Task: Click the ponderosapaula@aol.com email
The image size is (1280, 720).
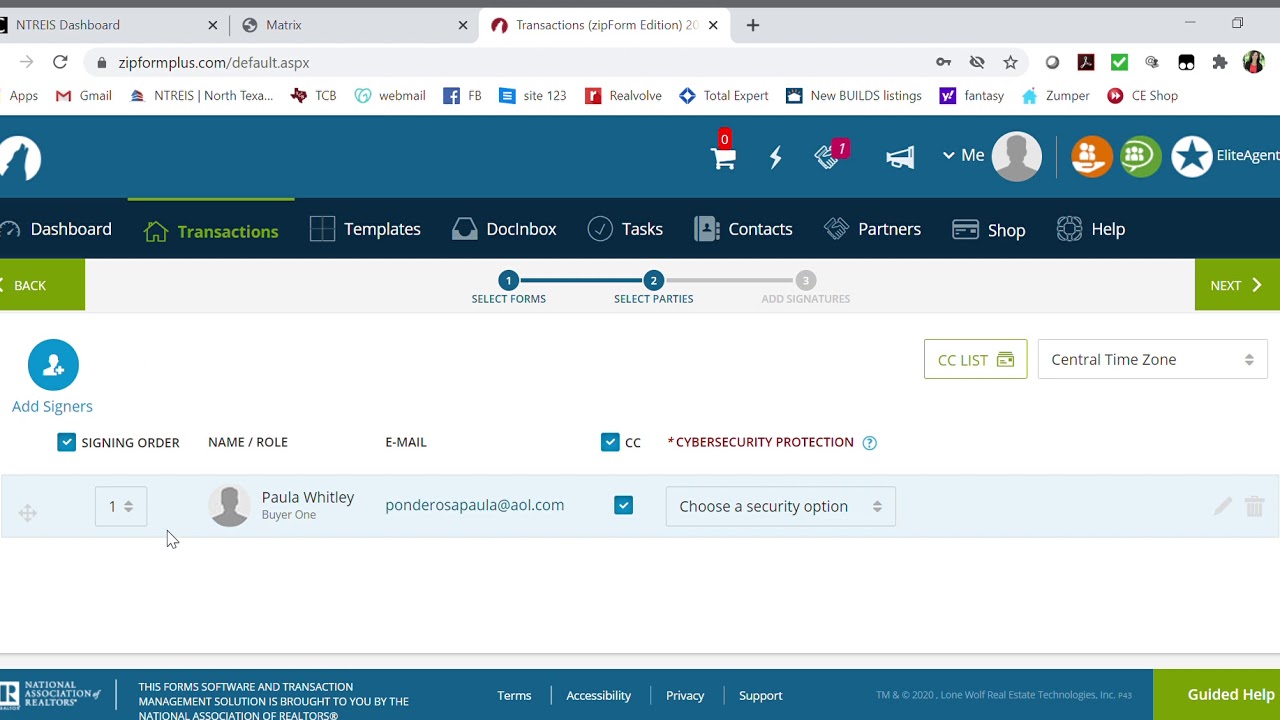Action: 474,505
